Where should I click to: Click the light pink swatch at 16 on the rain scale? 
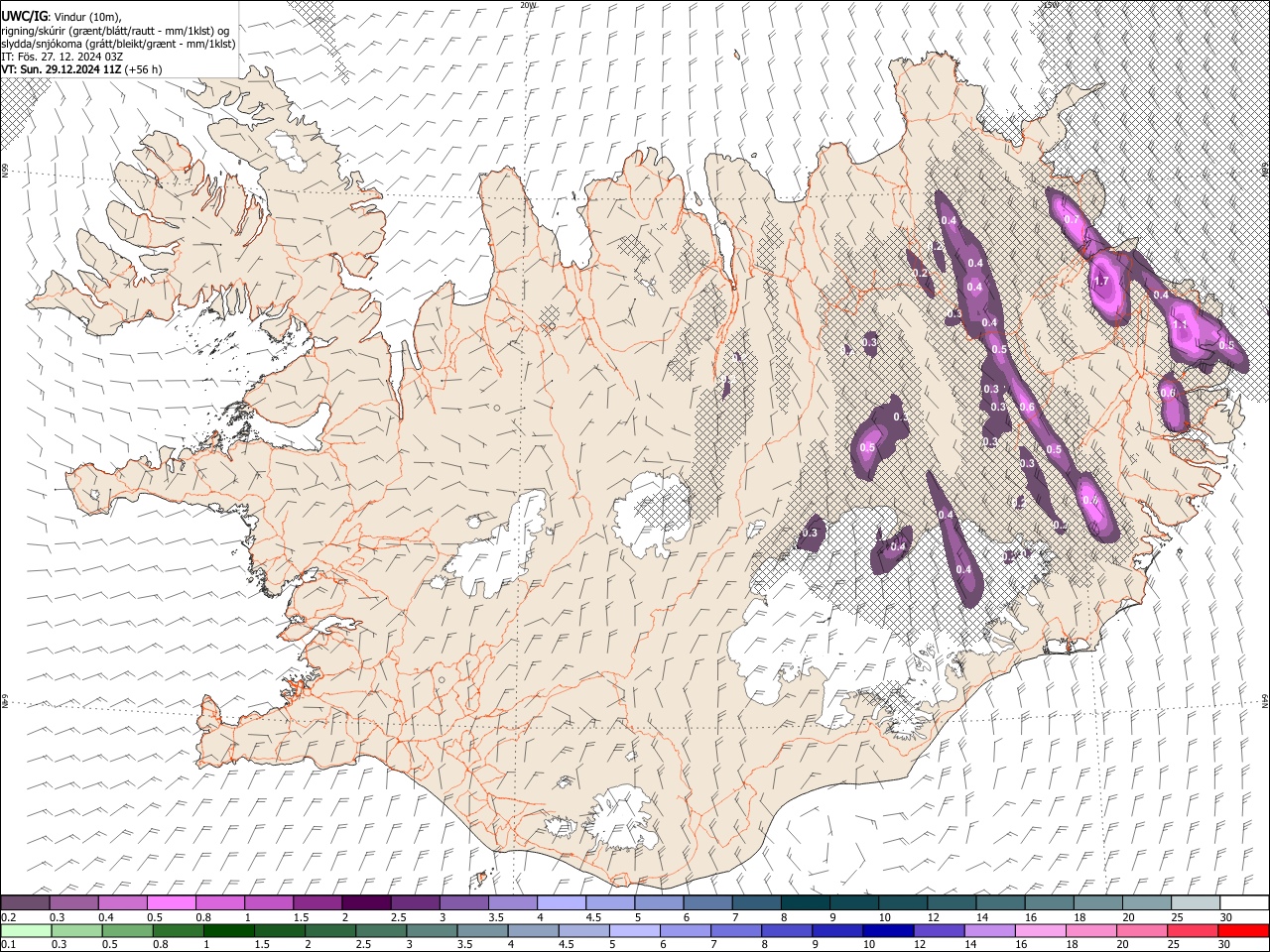(x=1039, y=930)
